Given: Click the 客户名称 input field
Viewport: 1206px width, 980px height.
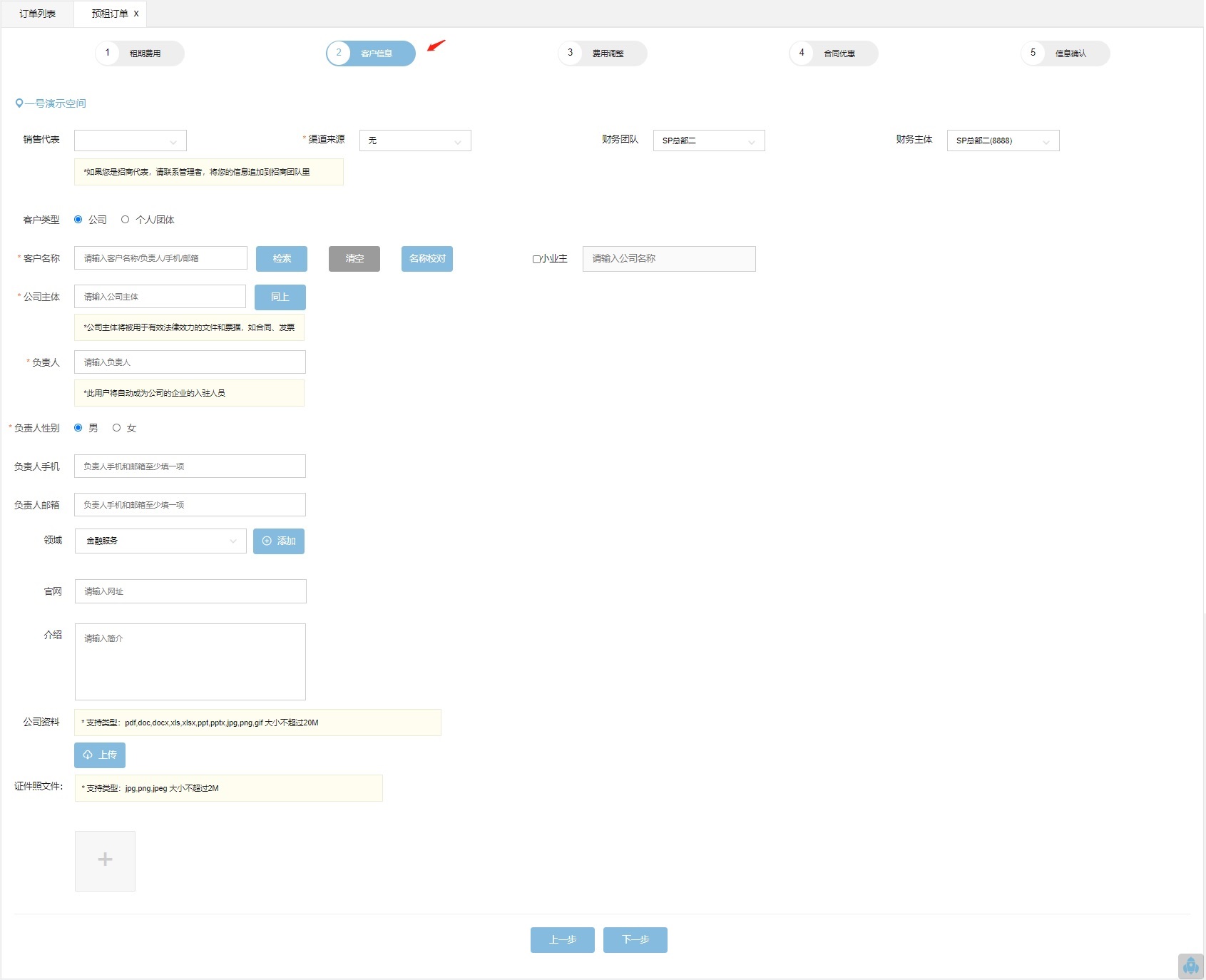Looking at the screenshot, I should 160,258.
